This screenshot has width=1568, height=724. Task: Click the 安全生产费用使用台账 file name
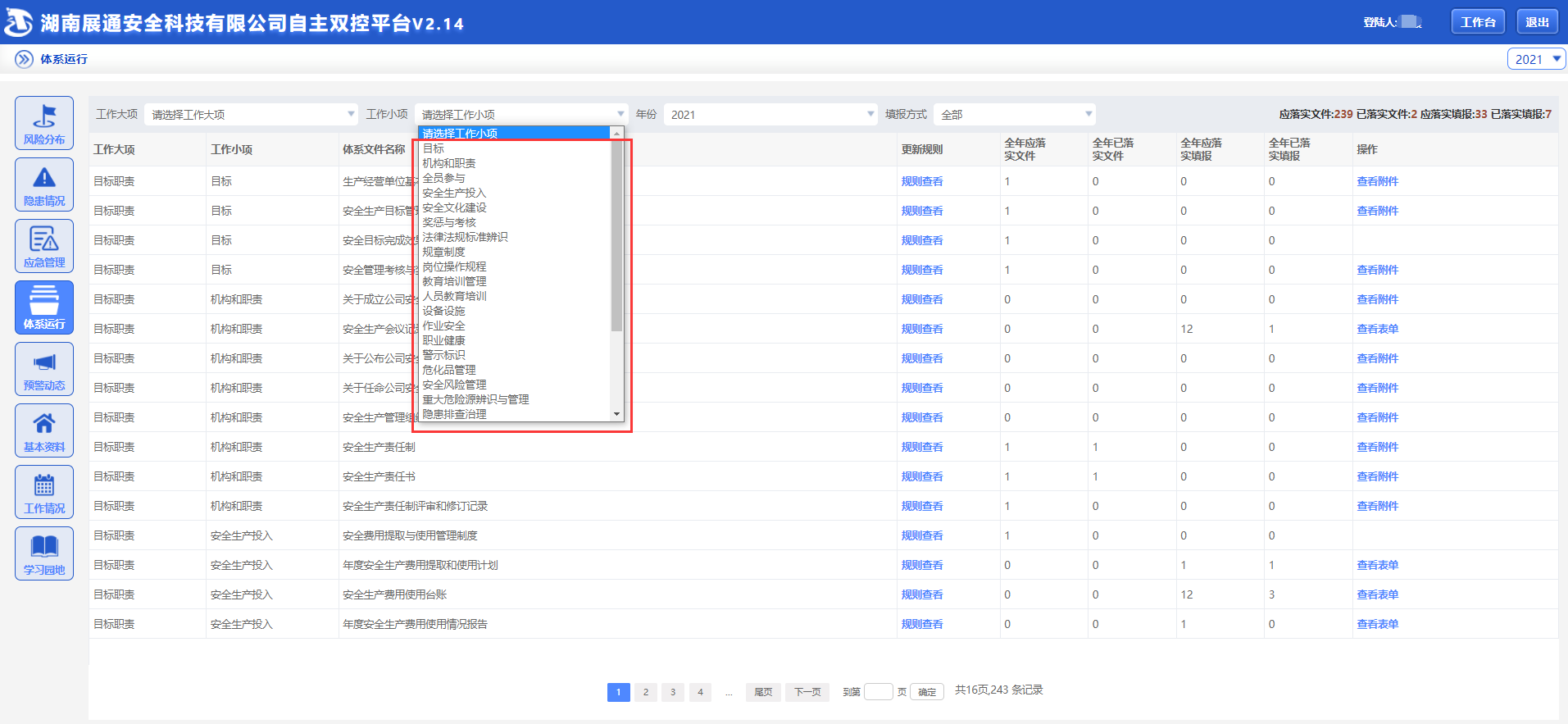click(x=395, y=594)
